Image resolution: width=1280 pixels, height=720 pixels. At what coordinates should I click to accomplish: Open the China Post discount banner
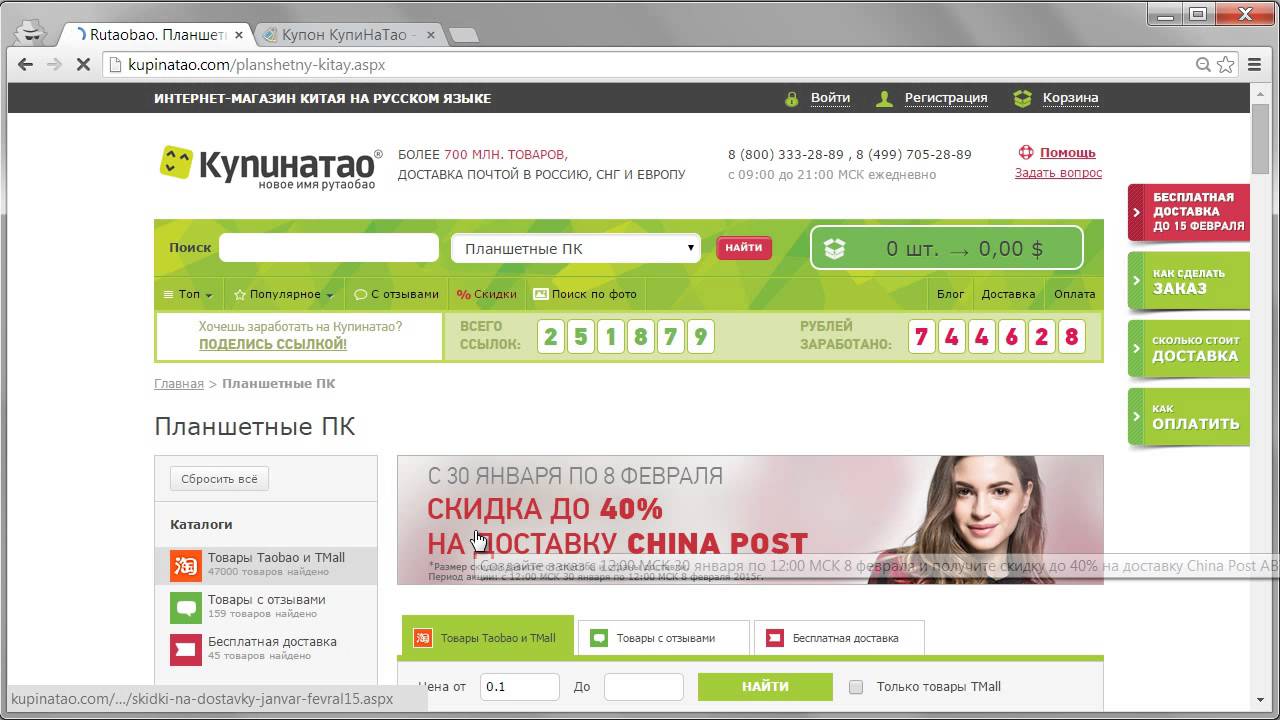[750, 520]
